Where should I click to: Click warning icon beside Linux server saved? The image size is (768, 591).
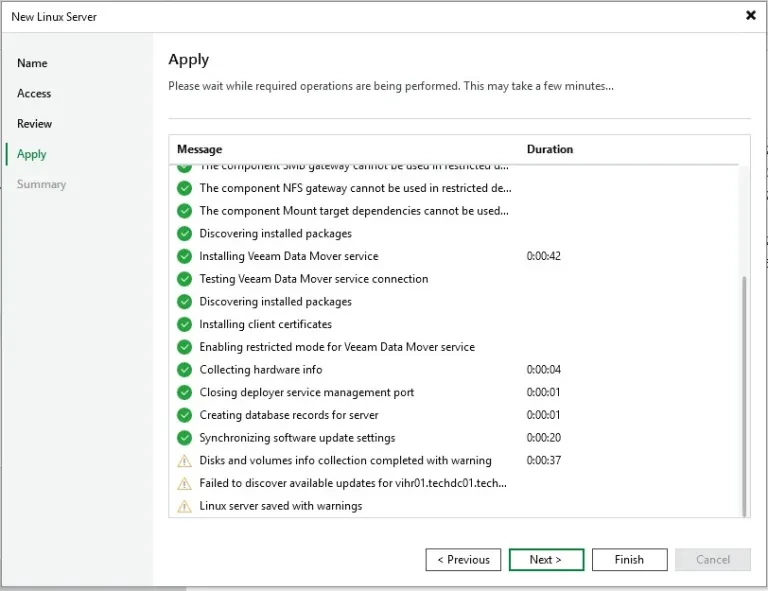point(184,506)
